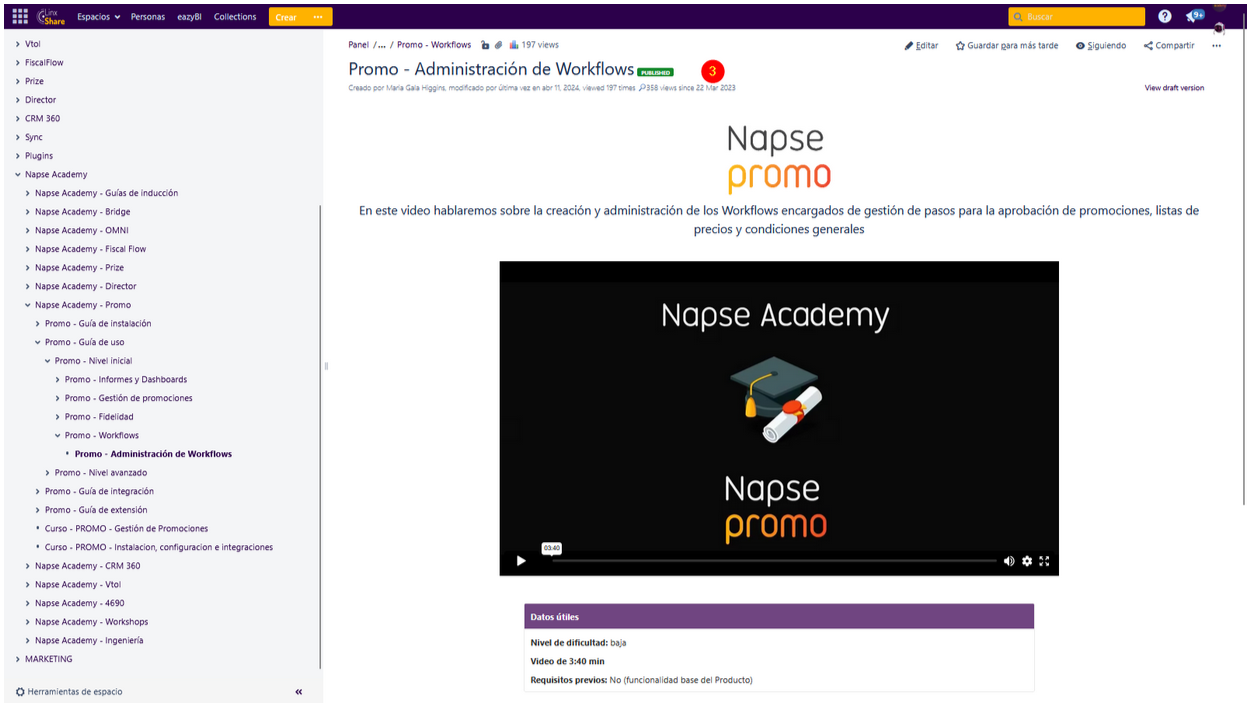Open Herramientas de espacio gear
The width and height of the screenshot is (1255, 705).
click(69, 692)
